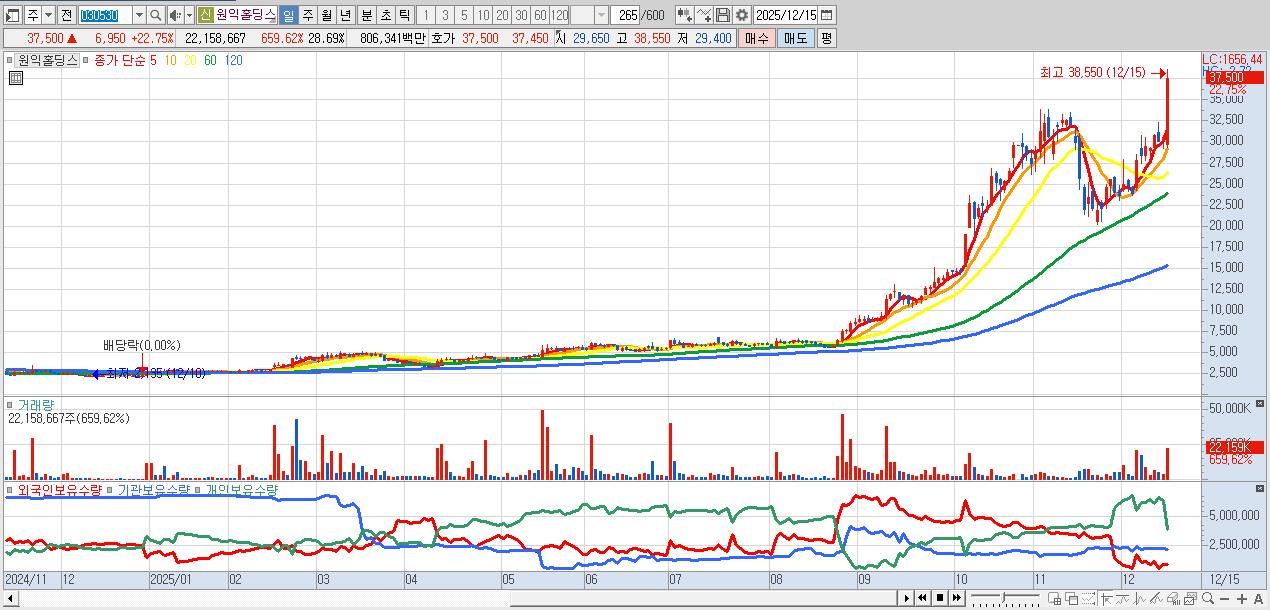The height and width of the screenshot is (610, 1270).
Task: Click the 원익홀딩스 stock name in toolbar
Action: 246,15
